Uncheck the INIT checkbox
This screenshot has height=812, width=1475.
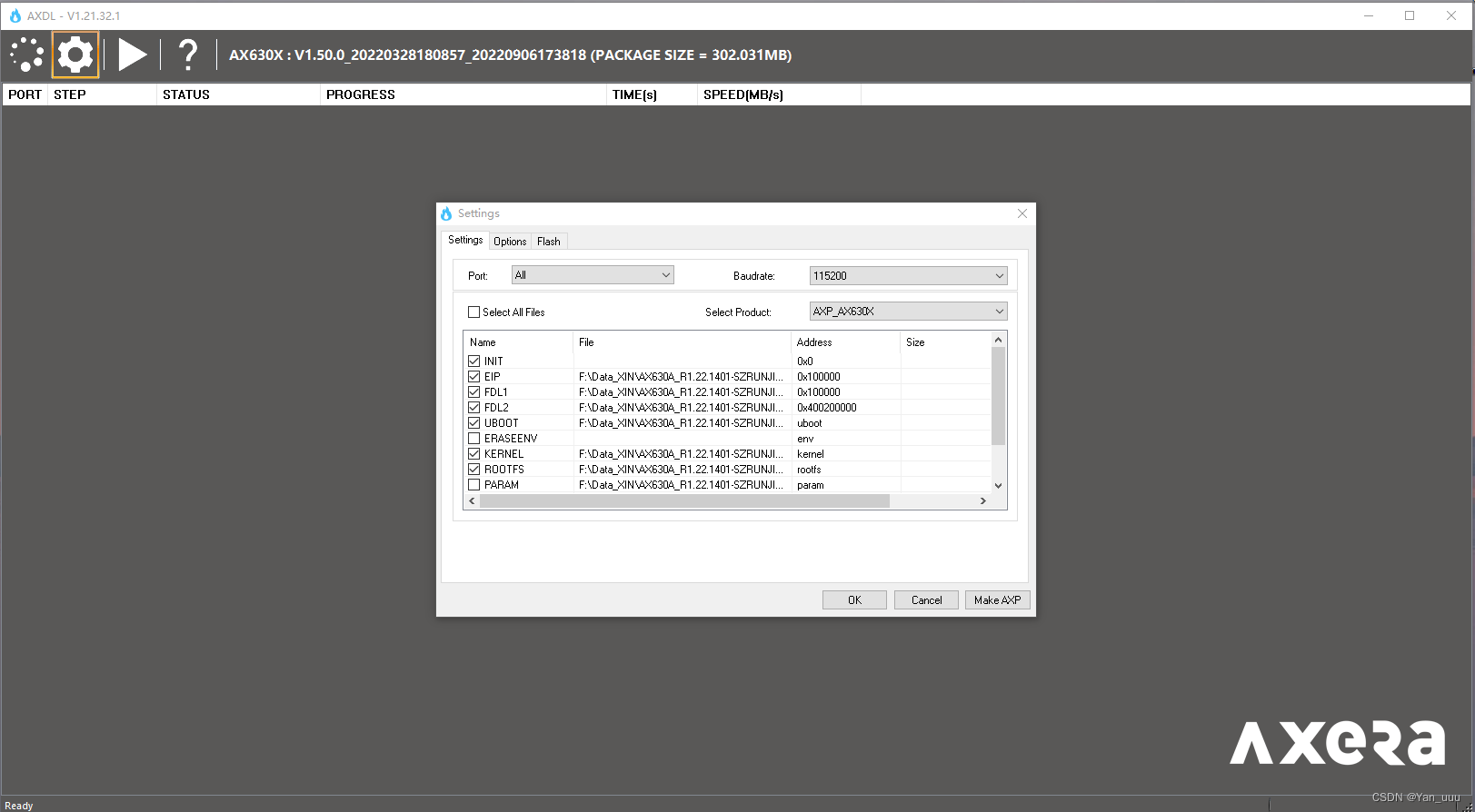(473, 361)
